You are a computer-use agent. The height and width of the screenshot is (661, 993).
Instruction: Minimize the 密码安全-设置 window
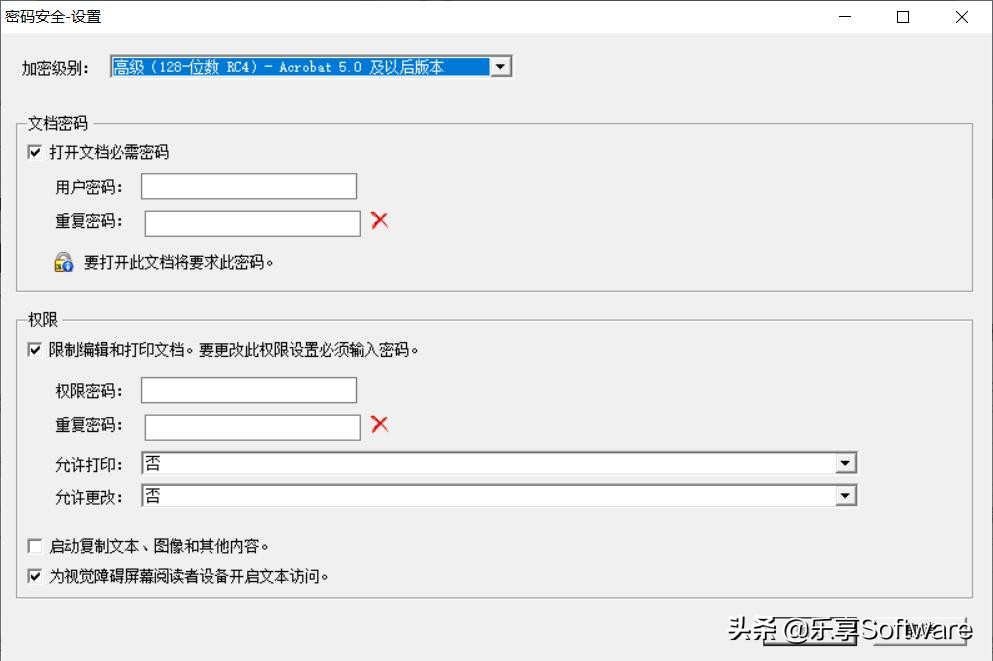(845, 17)
